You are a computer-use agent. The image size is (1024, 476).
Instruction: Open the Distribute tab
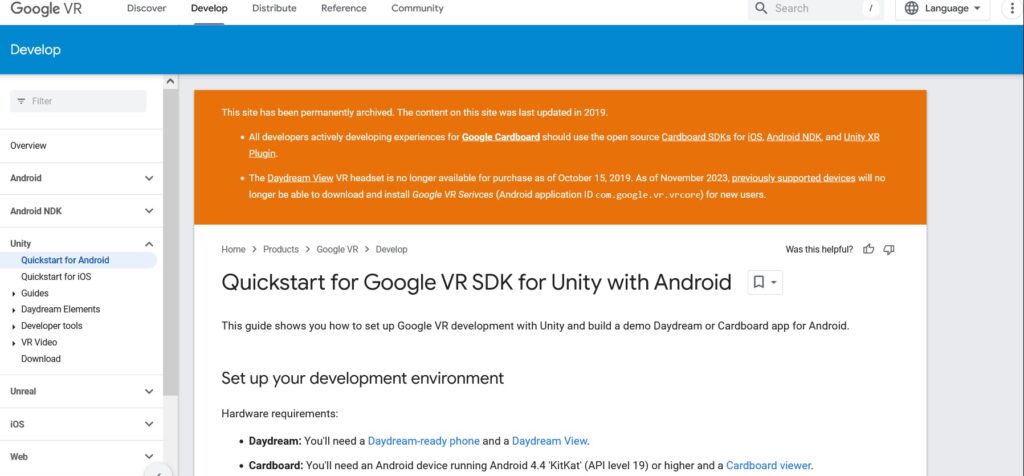(274, 8)
